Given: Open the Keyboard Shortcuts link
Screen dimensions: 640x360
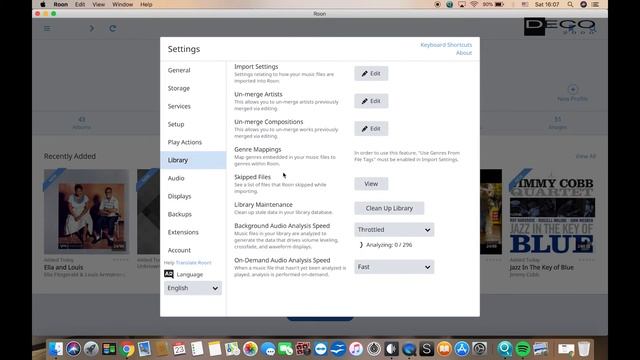Looking at the screenshot, I should (x=446, y=45).
